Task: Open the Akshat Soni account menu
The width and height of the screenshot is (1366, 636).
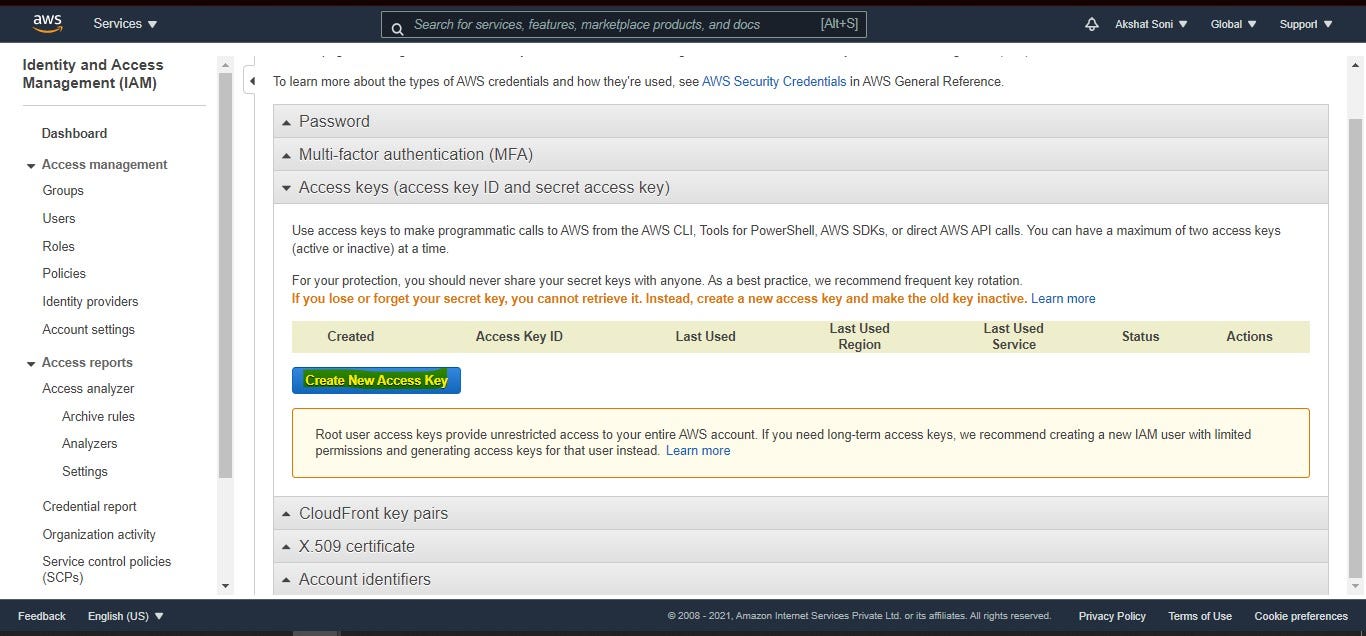Action: [x=1151, y=24]
